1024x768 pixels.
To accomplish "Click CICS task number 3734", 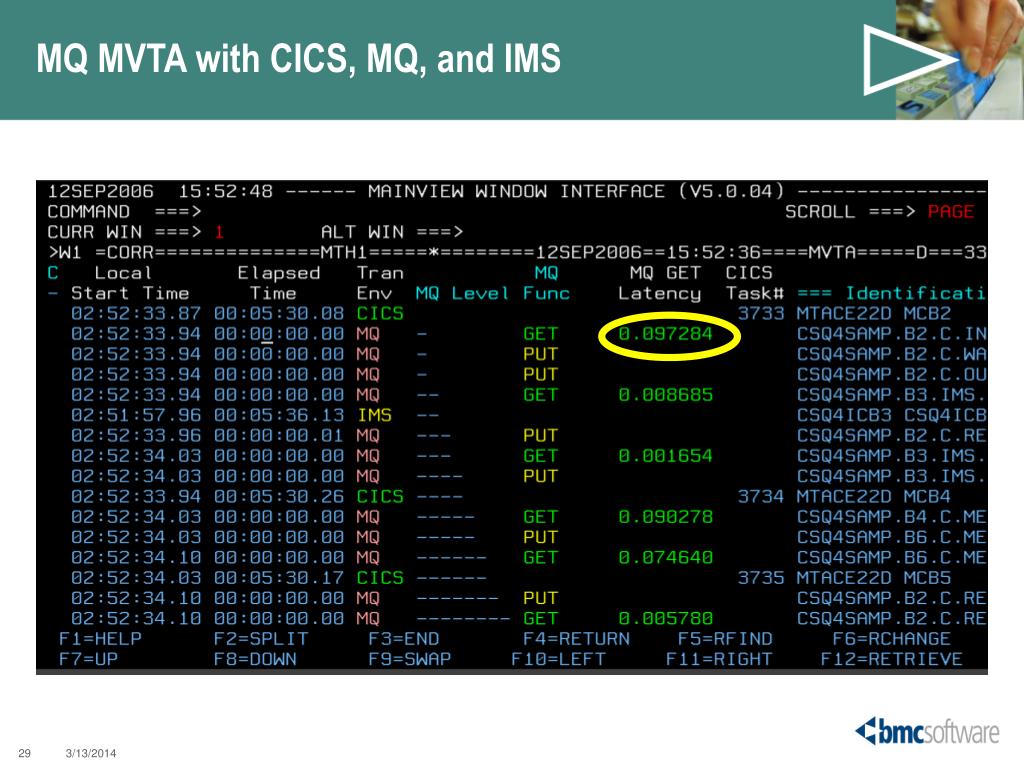I will (761, 496).
